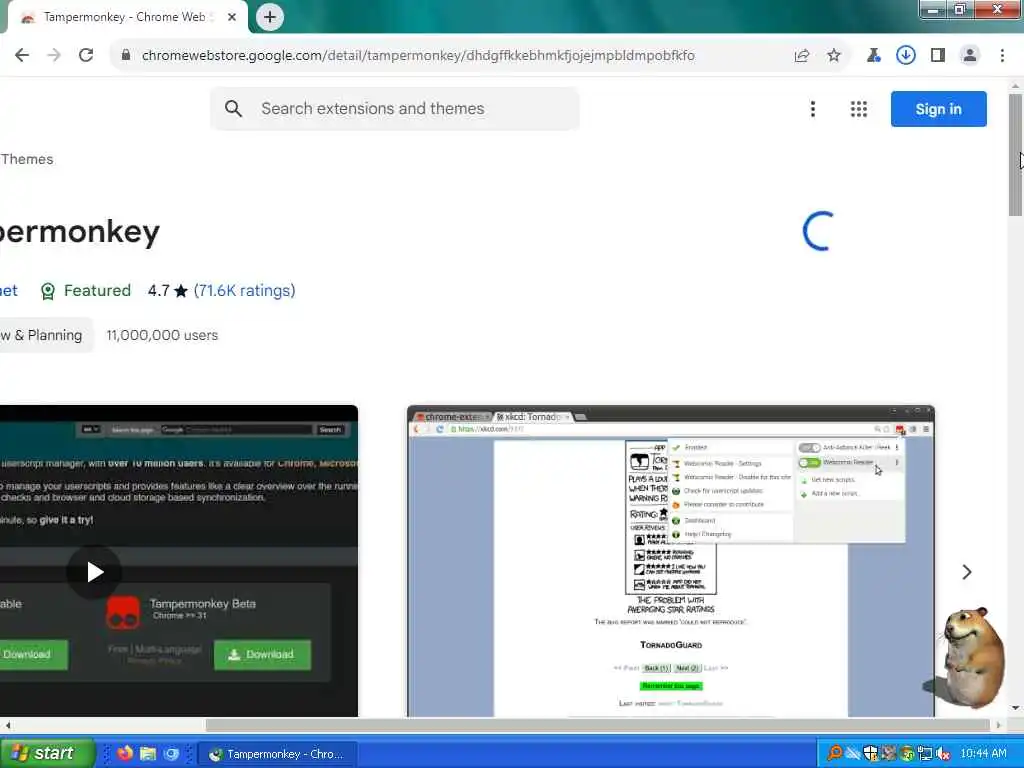The image size is (1024, 768).
Task: Click the browser forward arrow
Action: 54,56
